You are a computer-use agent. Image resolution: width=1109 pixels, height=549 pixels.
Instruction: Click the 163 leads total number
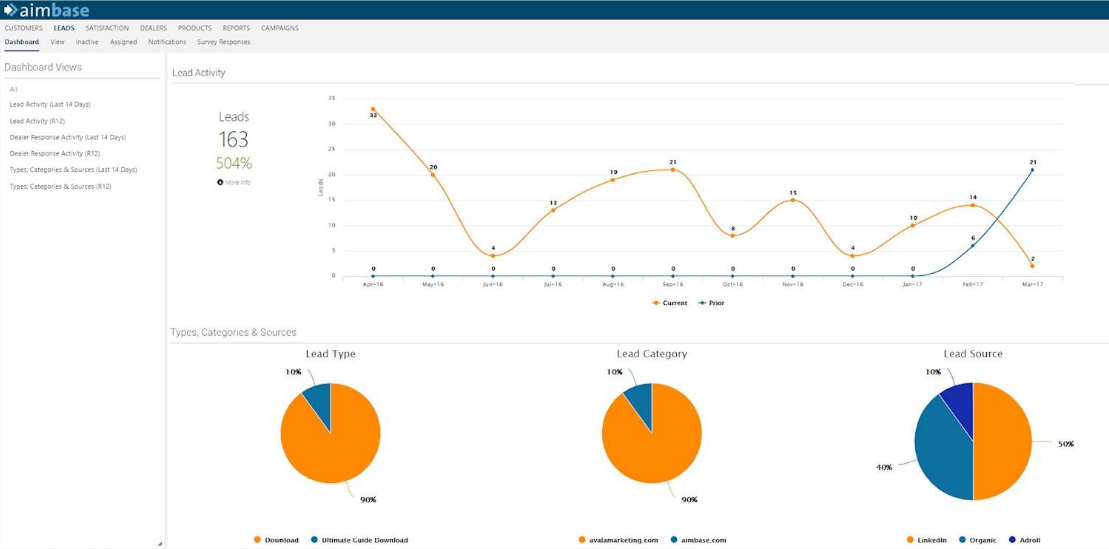pyautogui.click(x=233, y=139)
